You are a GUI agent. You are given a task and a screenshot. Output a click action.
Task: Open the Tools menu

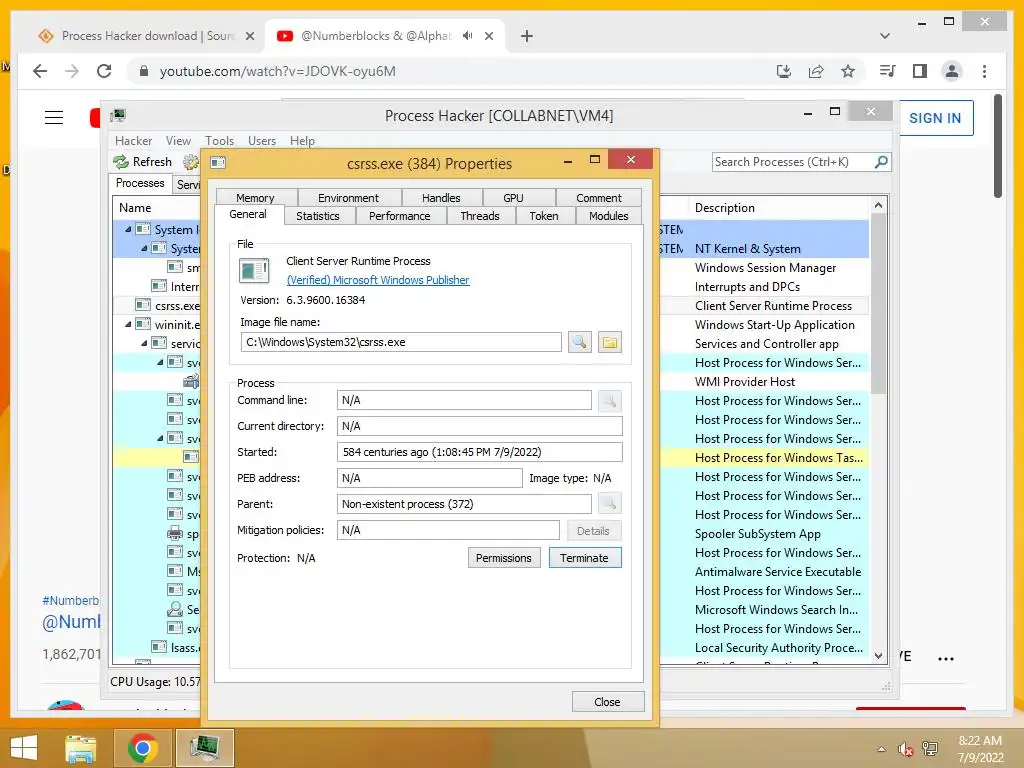[x=219, y=140]
